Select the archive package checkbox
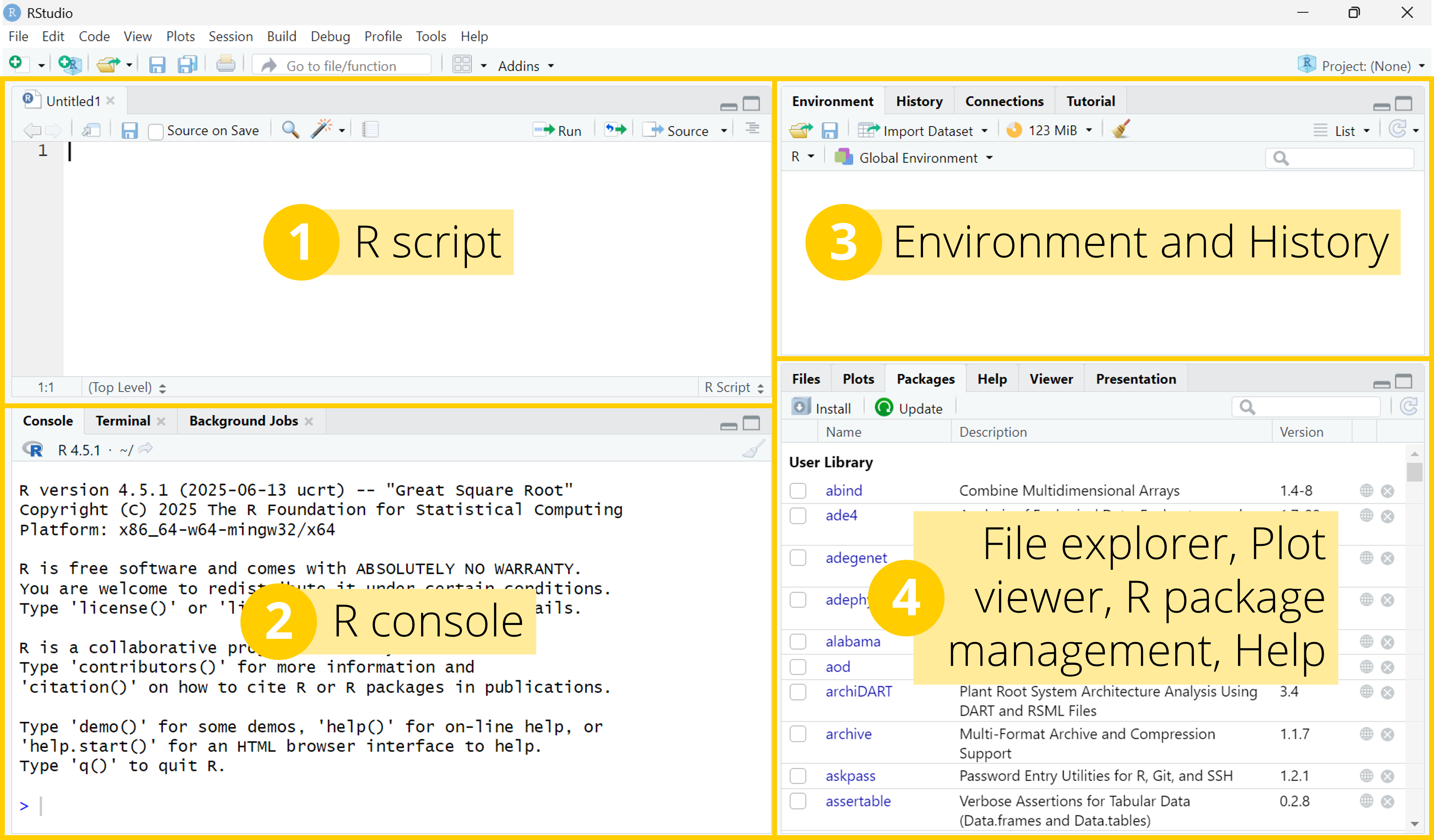1434x840 pixels. point(799,734)
